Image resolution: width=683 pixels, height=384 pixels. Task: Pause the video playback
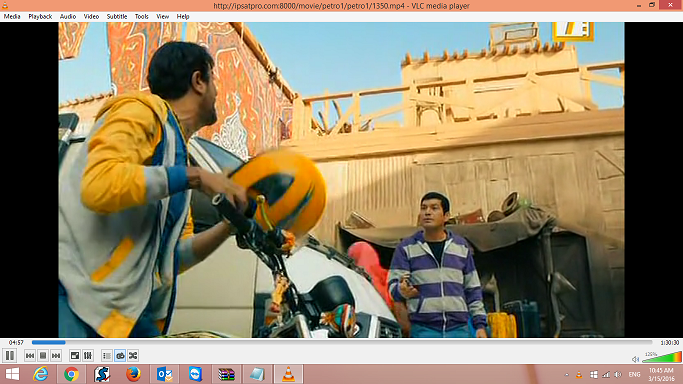10,356
